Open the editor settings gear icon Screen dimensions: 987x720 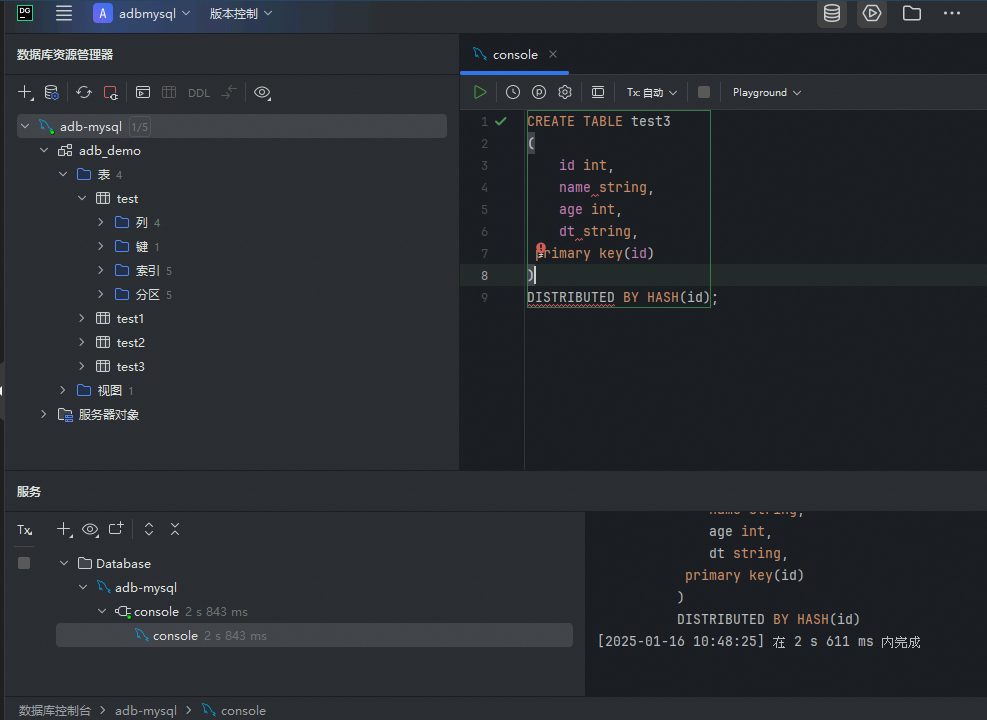pyautogui.click(x=565, y=92)
